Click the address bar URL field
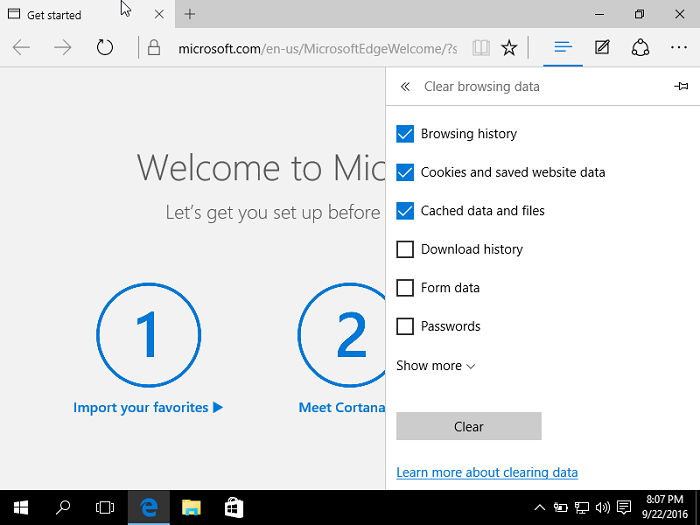 click(317, 48)
